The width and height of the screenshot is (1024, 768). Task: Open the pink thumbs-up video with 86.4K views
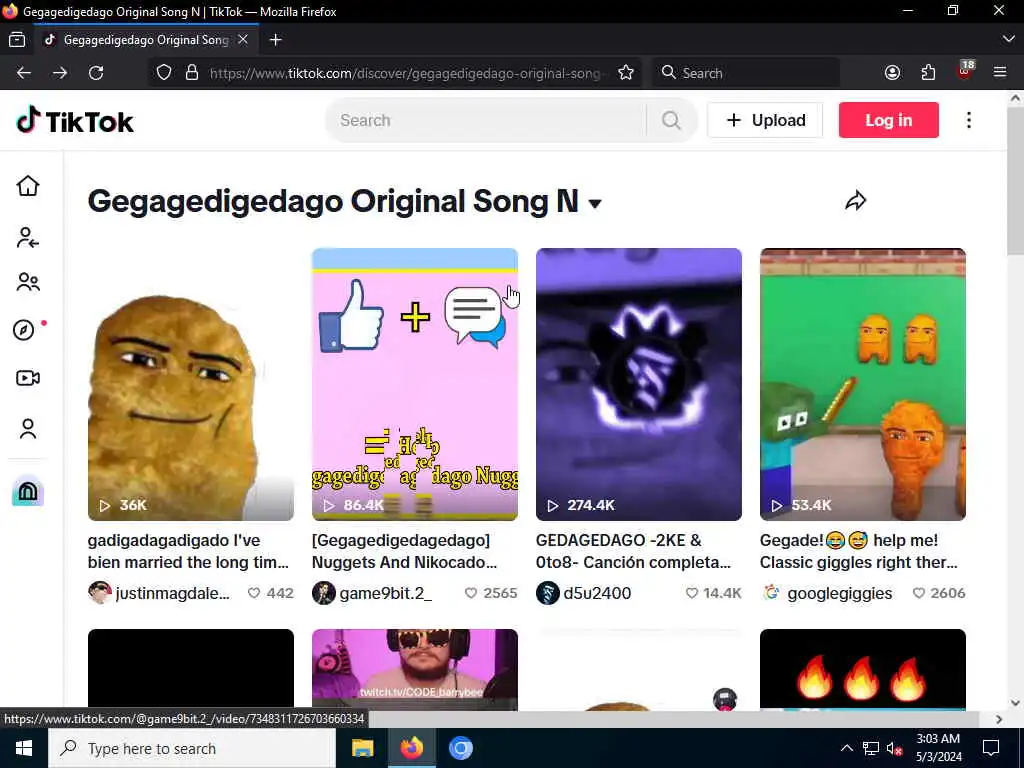(x=415, y=384)
